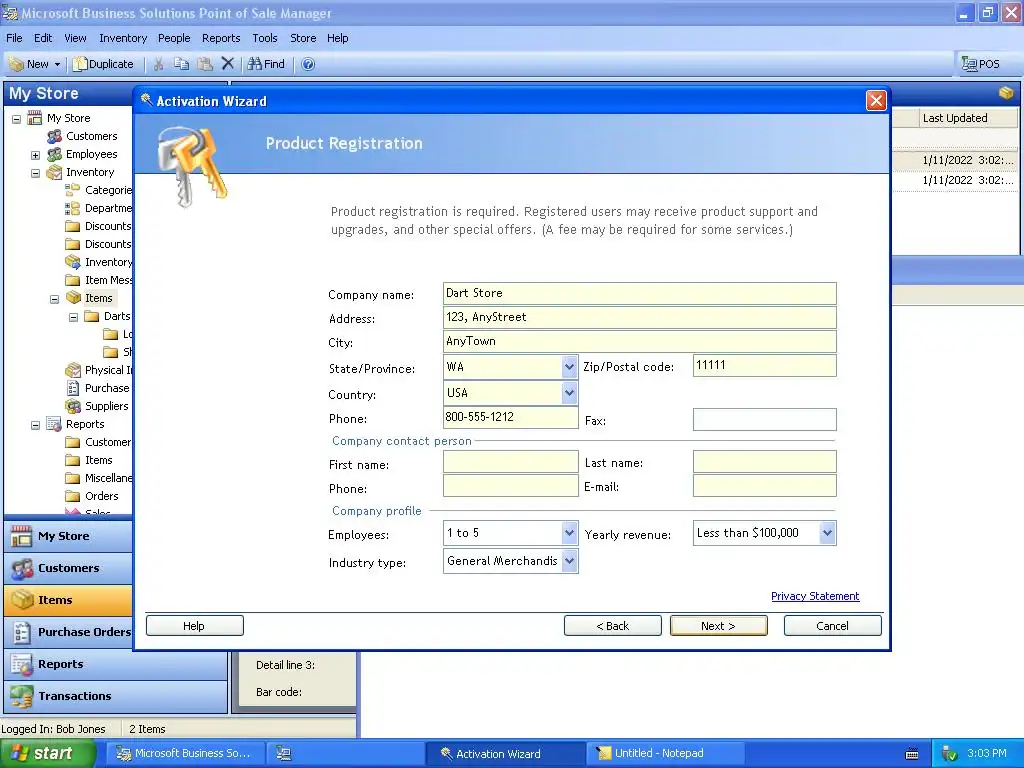1024x768 pixels.
Task: Cancel the Activation Wizard
Action: click(x=833, y=626)
